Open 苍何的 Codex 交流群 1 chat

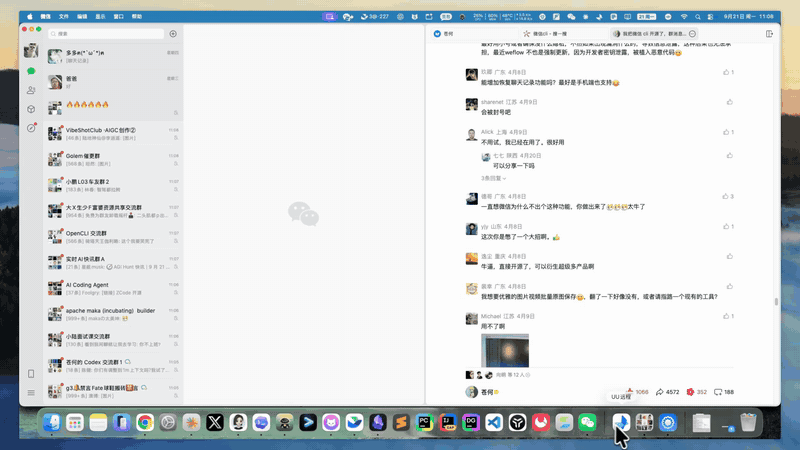point(113,366)
